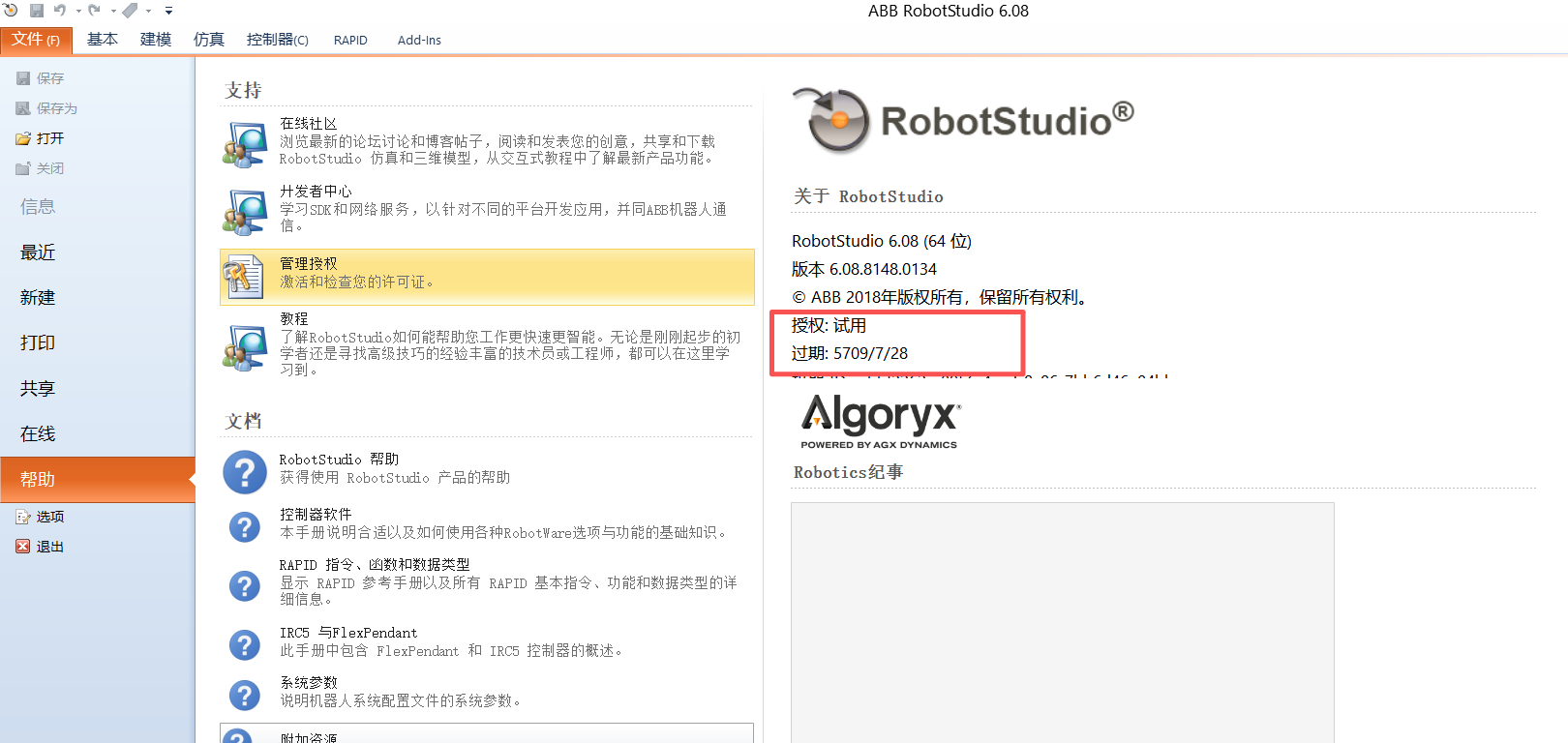This screenshot has width=1568, height=743.
Task: Click the tag icon in quick access toolbar
Action: 130,11
